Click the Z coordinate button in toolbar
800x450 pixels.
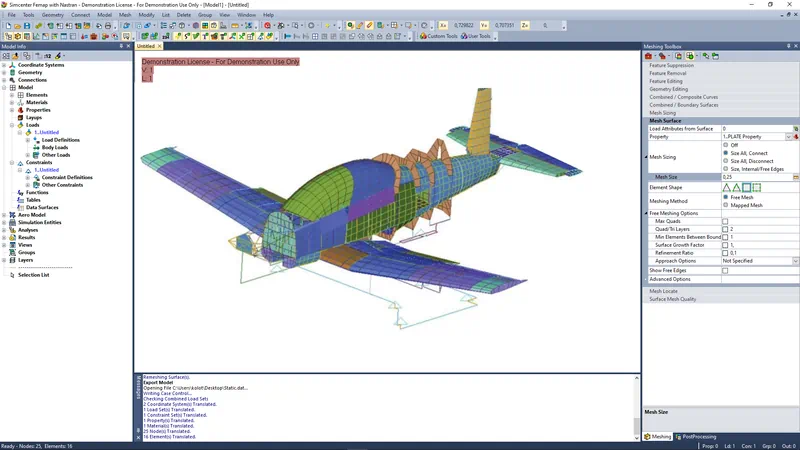(x=524, y=26)
